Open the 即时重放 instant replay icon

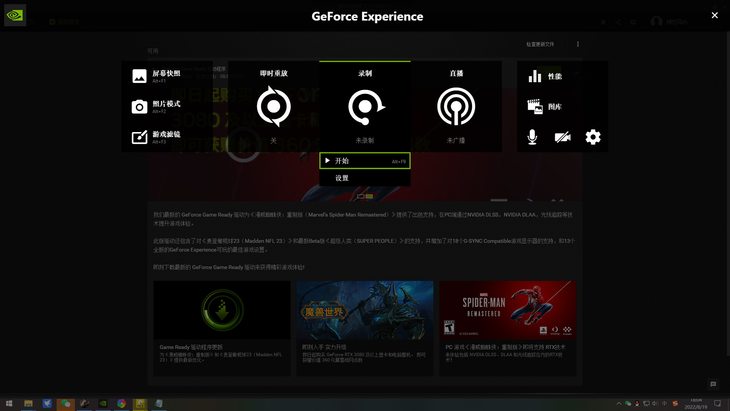point(274,107)
